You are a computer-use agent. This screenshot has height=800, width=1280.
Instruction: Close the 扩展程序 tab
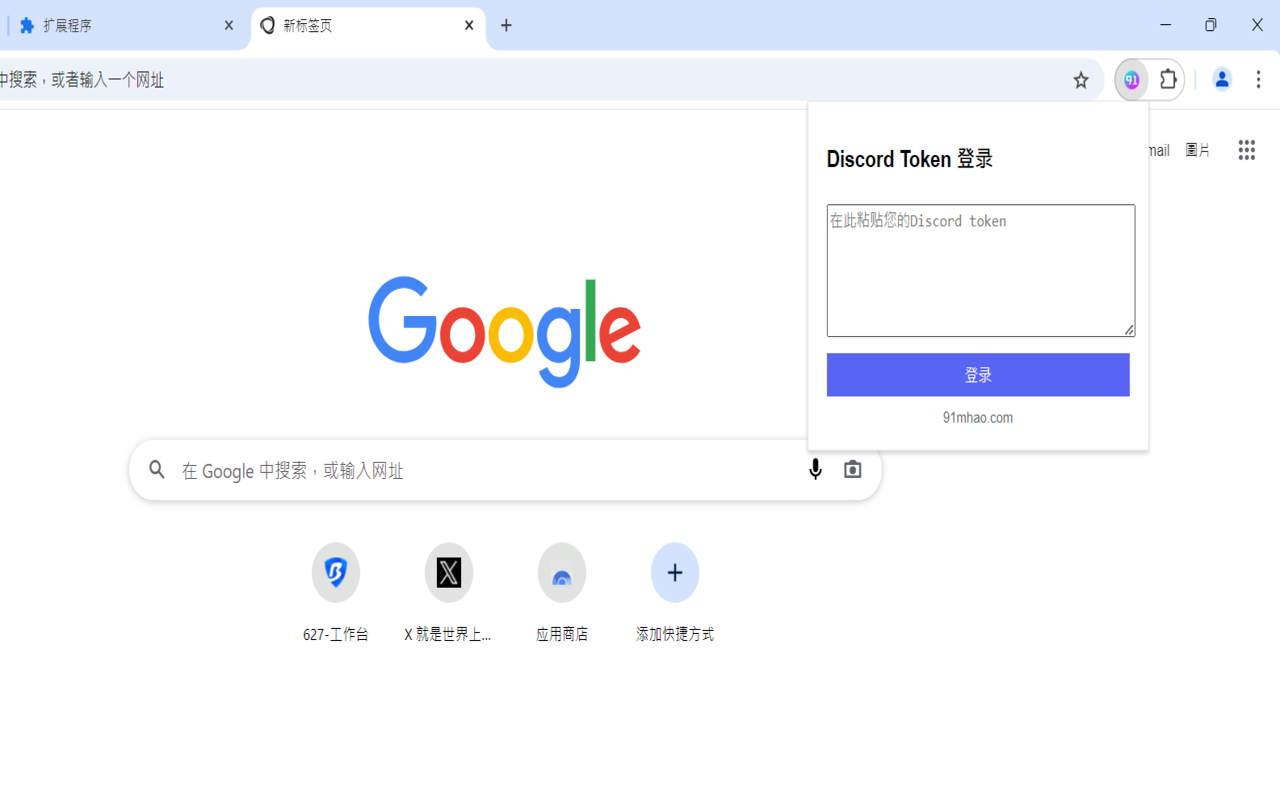pyautogui.click(x=229, y=26)
